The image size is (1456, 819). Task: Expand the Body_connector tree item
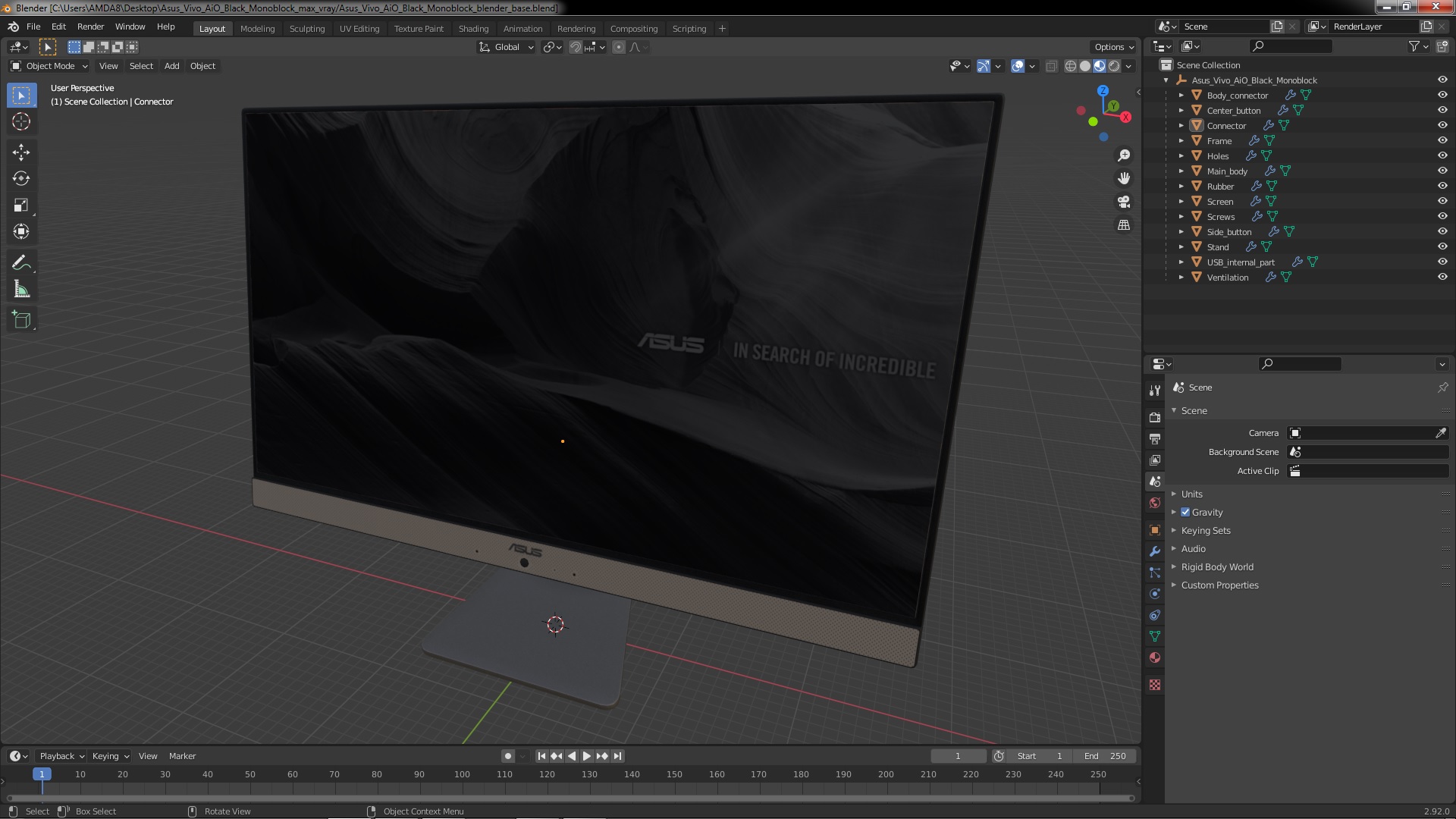pyautogui.click(x=1181, y=96)
